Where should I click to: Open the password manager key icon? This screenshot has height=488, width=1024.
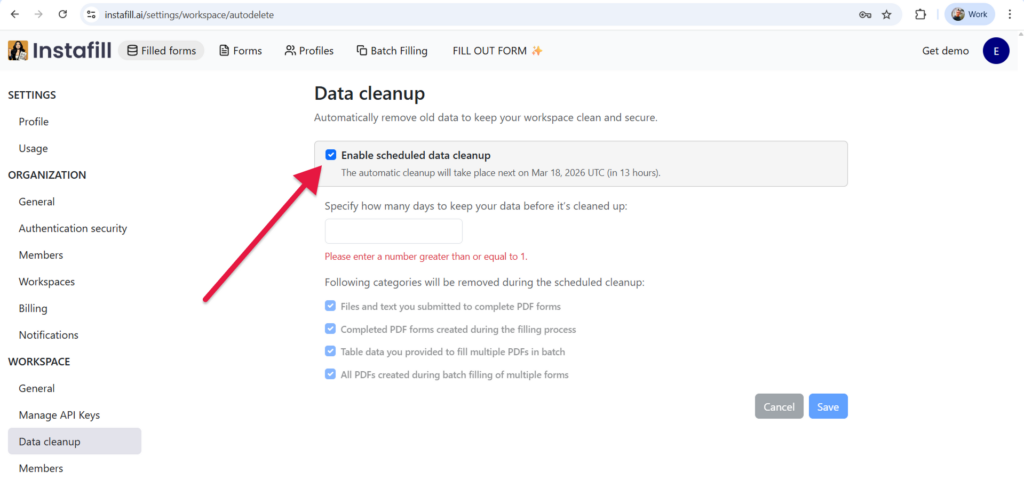click(x=865, y=15)
